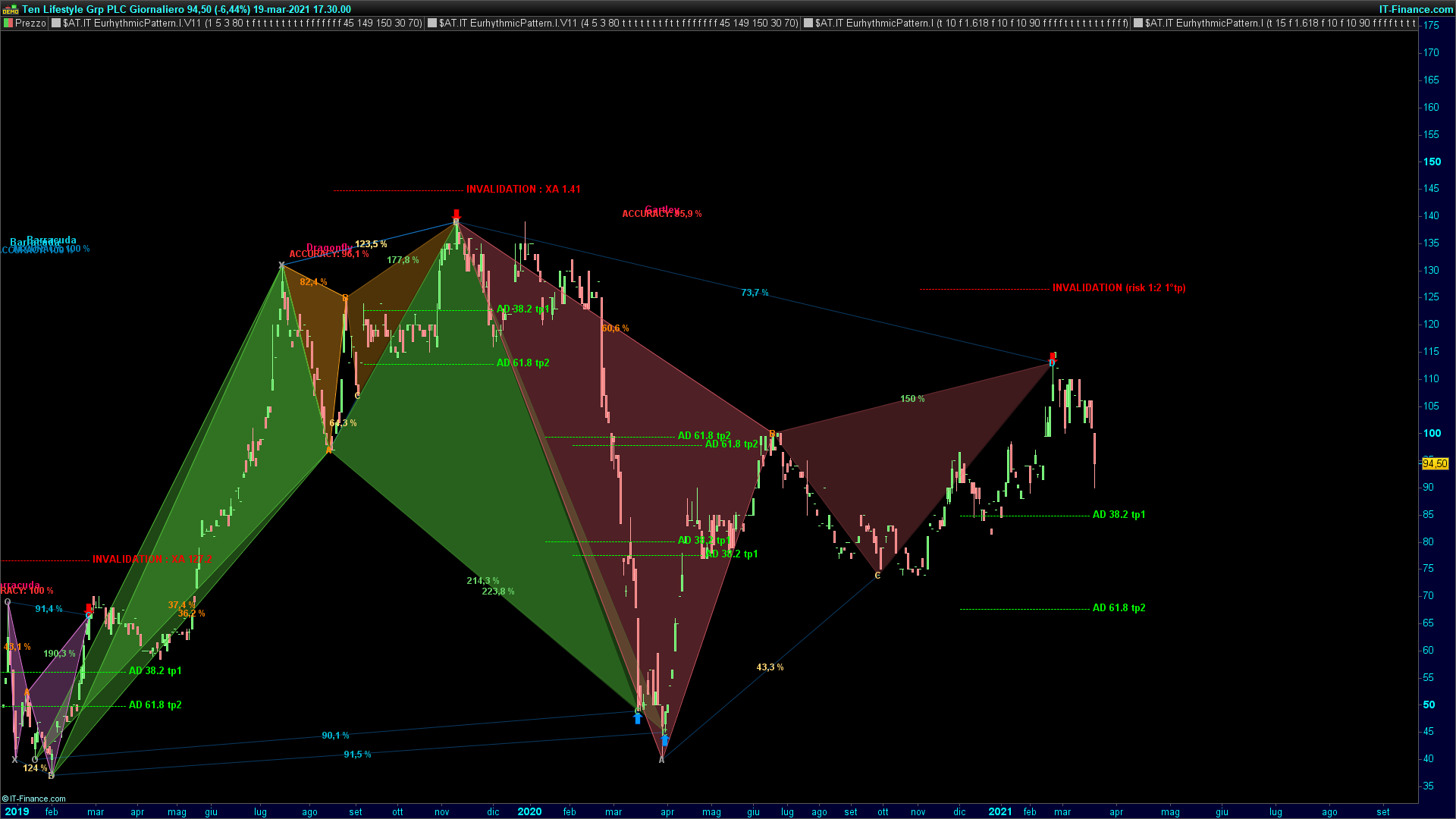Click the 150 level on price axis
This screenshot has height=819, width=1456.
1432,162
